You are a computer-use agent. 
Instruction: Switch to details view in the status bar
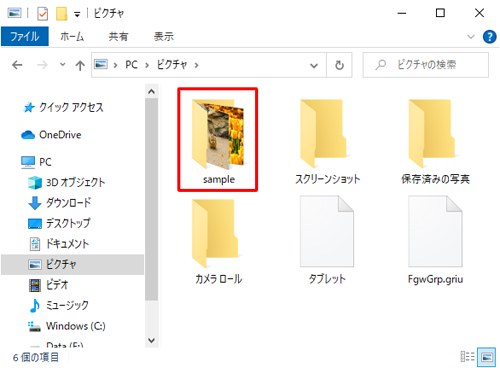click(x=467, y=357)
